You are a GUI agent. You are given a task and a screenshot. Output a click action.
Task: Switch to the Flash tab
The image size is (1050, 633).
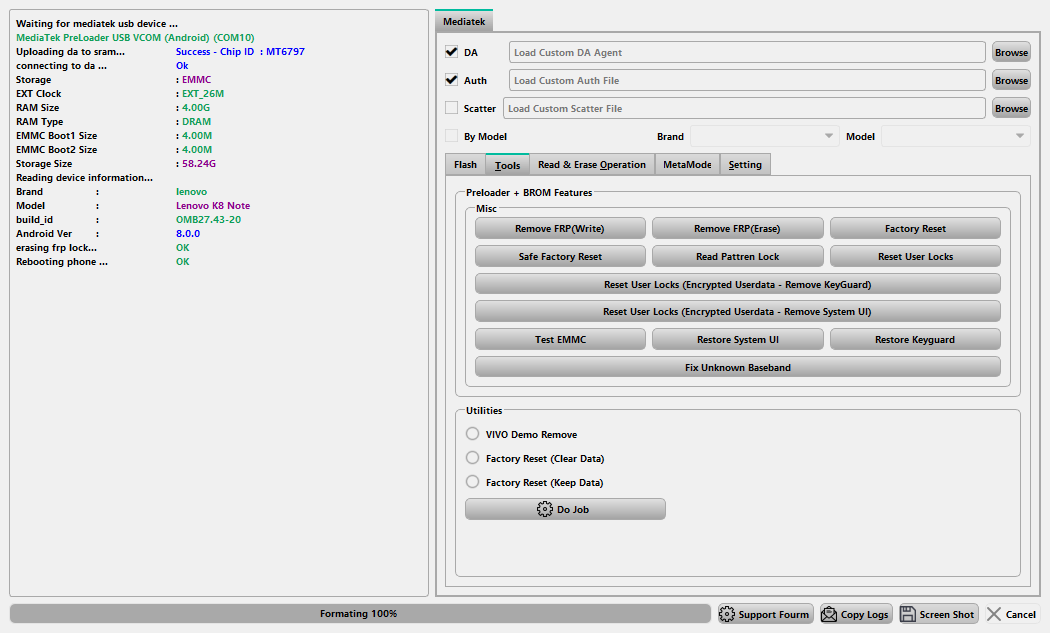[465, 165]
